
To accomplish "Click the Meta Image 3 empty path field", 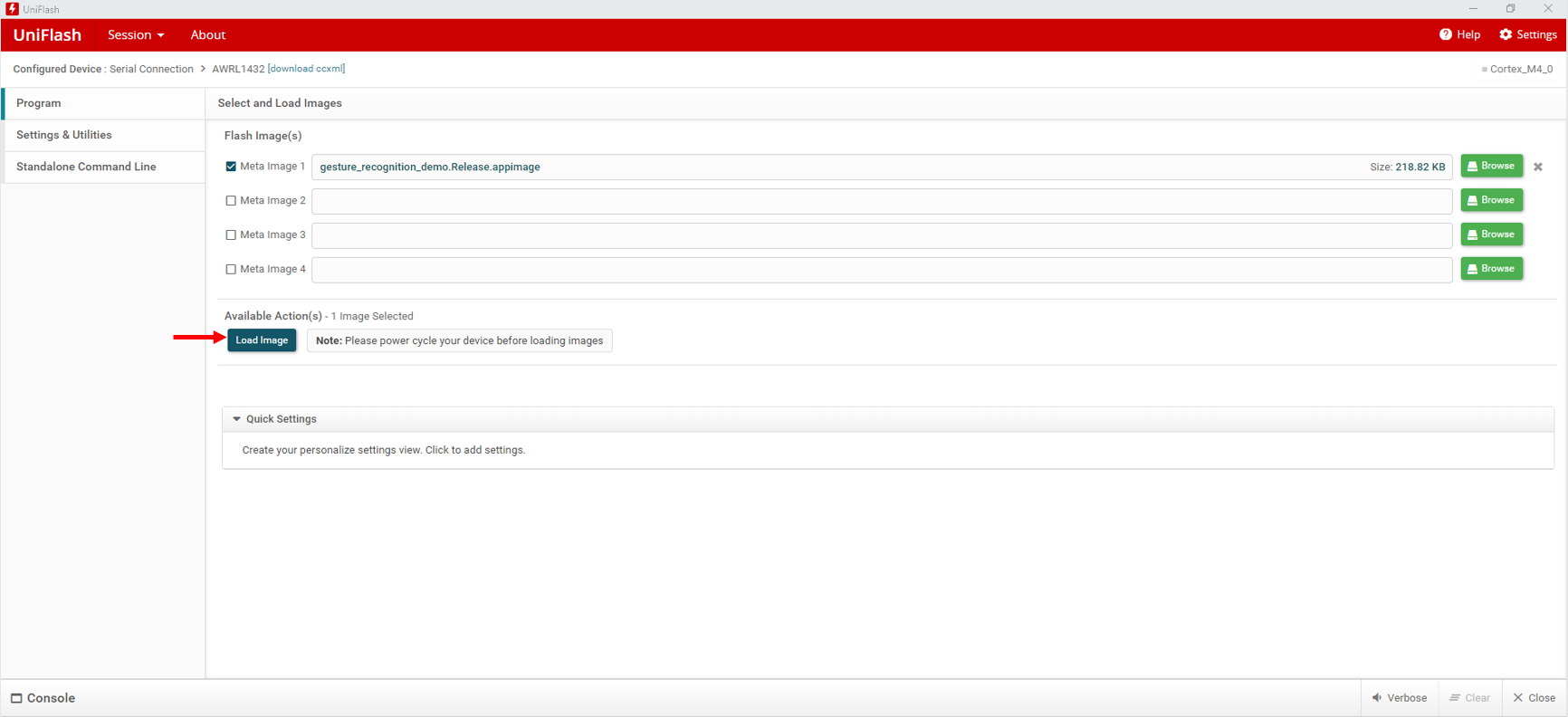I will 882,235.
